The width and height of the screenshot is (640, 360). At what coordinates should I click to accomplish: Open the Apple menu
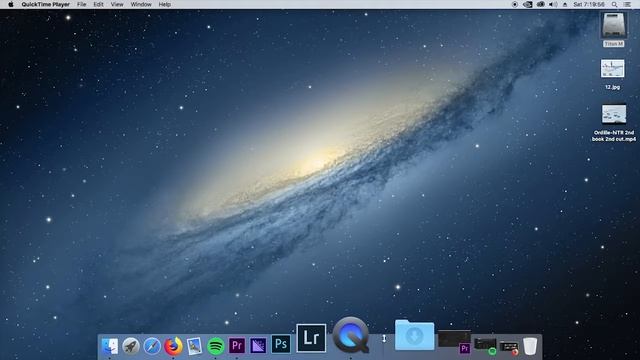[11, 4]
